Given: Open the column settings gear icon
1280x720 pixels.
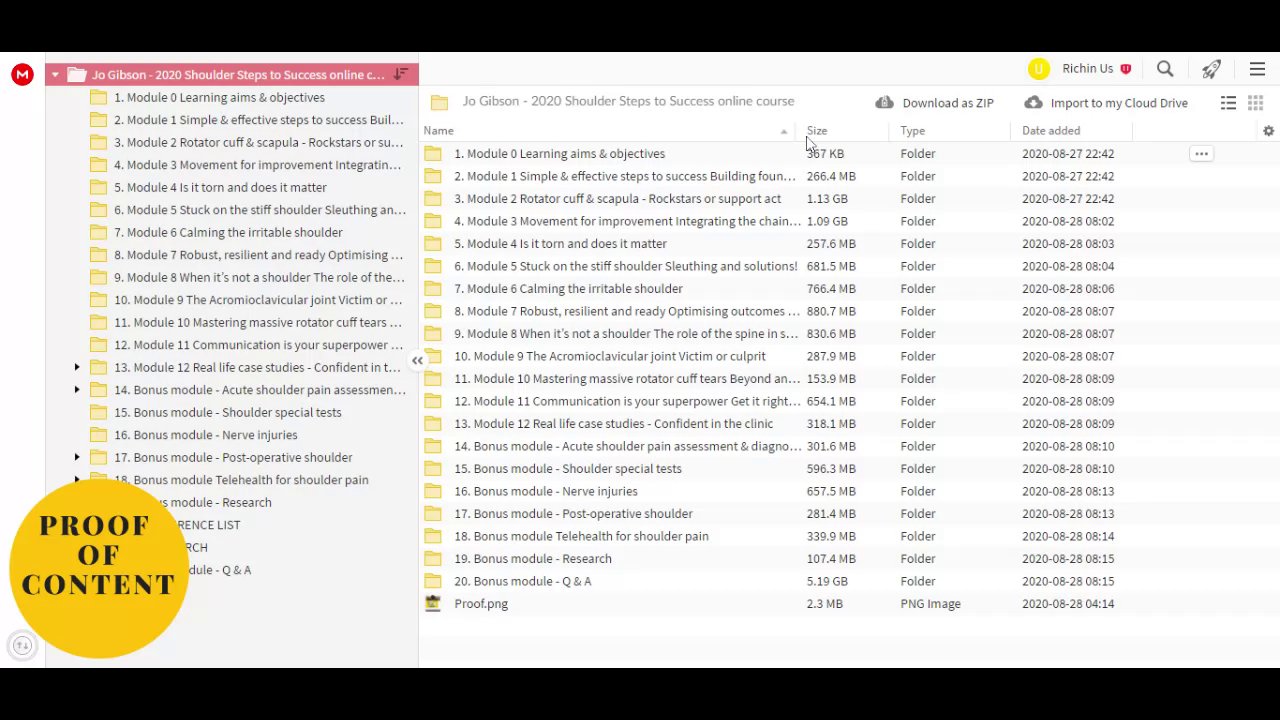Looking at the screenshot, I should [1268, 131].
